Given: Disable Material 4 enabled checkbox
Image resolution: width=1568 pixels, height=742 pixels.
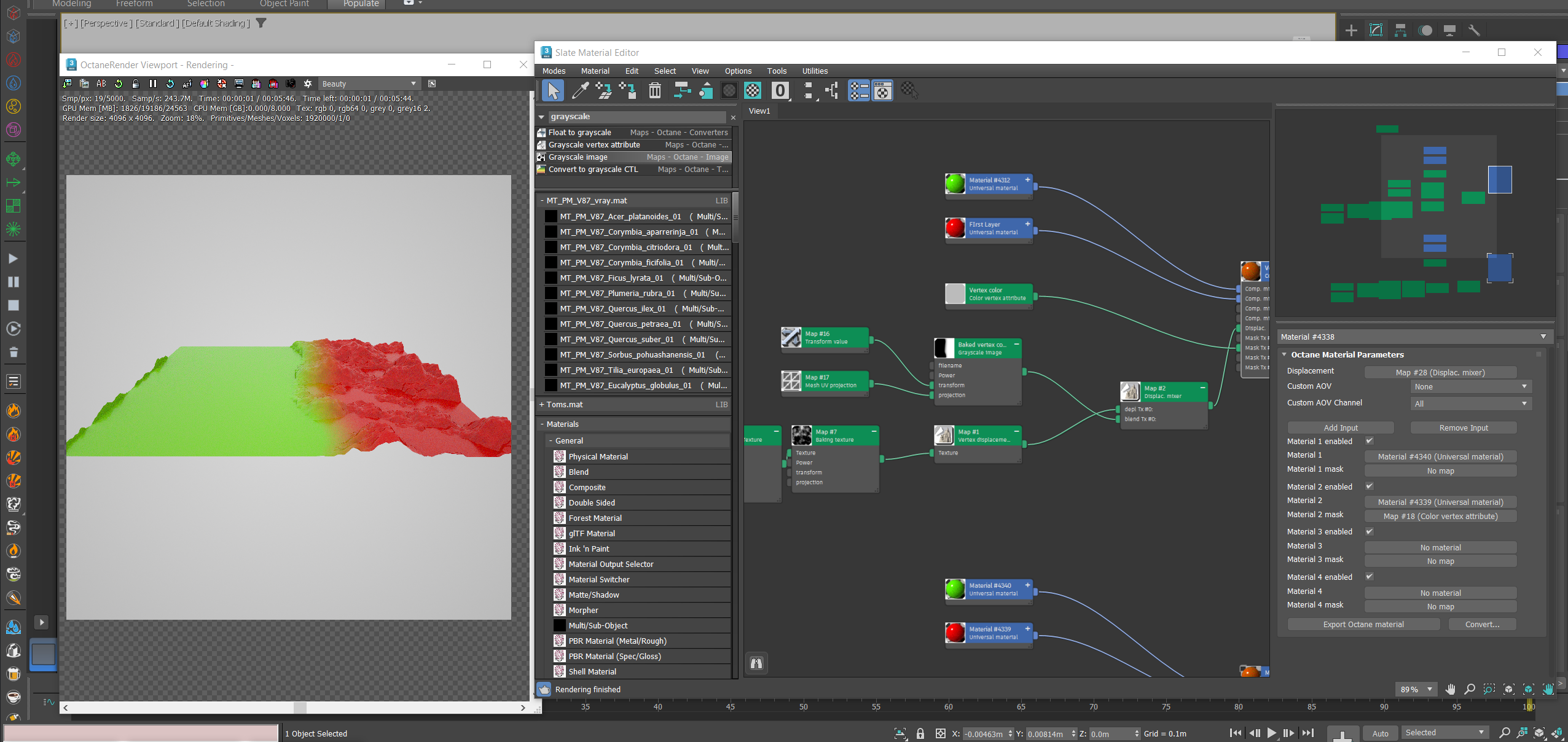Looking at the screenshot, I should pyautogui.click(x=1370, y=577).
